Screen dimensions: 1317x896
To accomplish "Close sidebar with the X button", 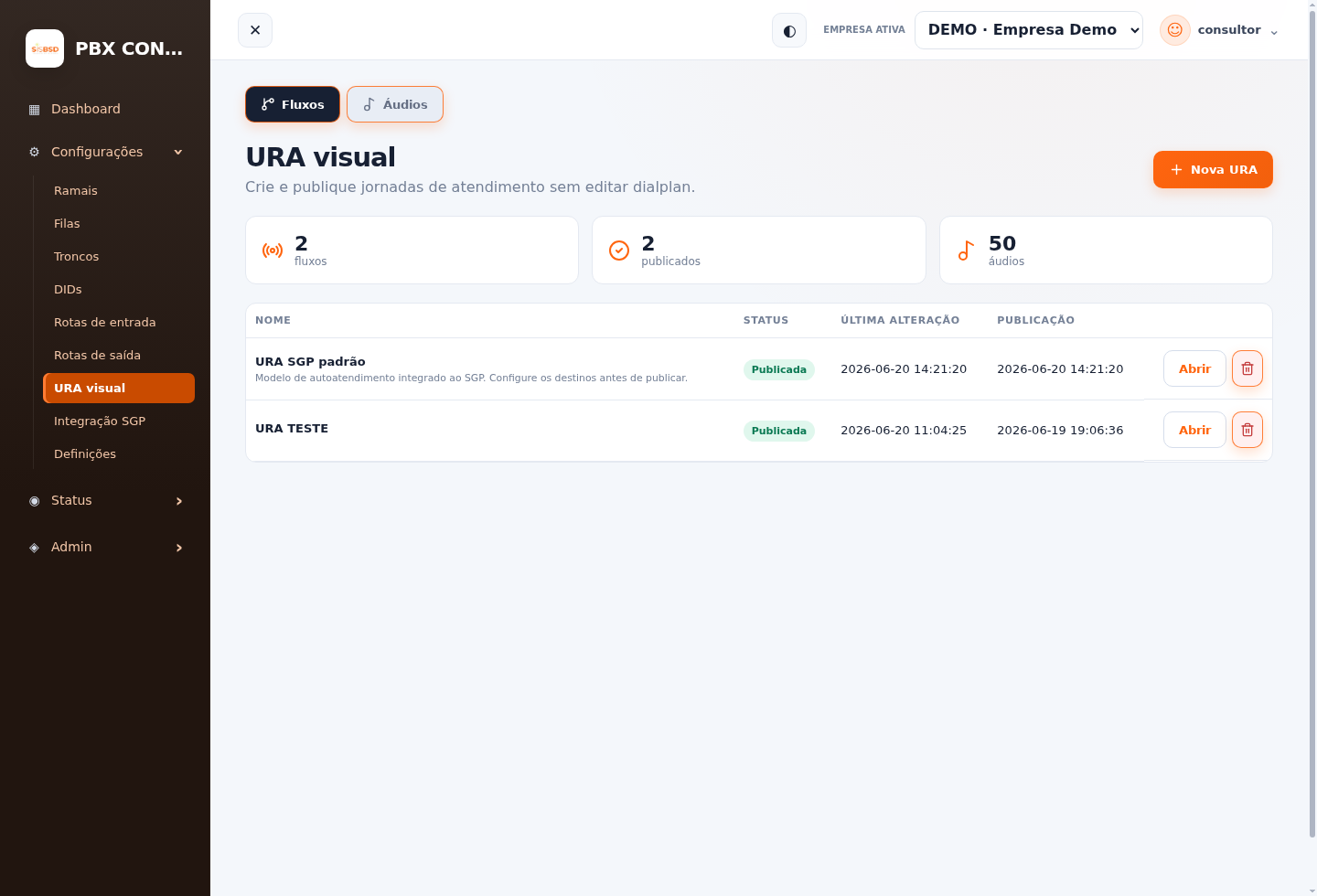I will (255, 30).
